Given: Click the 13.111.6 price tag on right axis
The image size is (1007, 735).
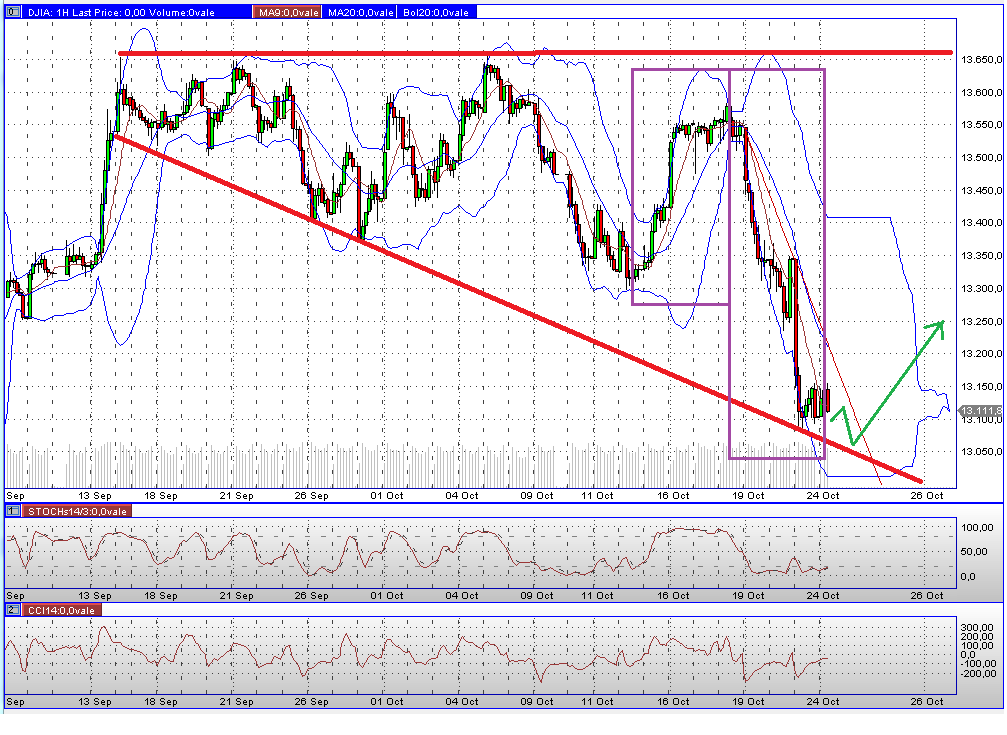Looking at the screenshot, I should click(x=978, y=408).
